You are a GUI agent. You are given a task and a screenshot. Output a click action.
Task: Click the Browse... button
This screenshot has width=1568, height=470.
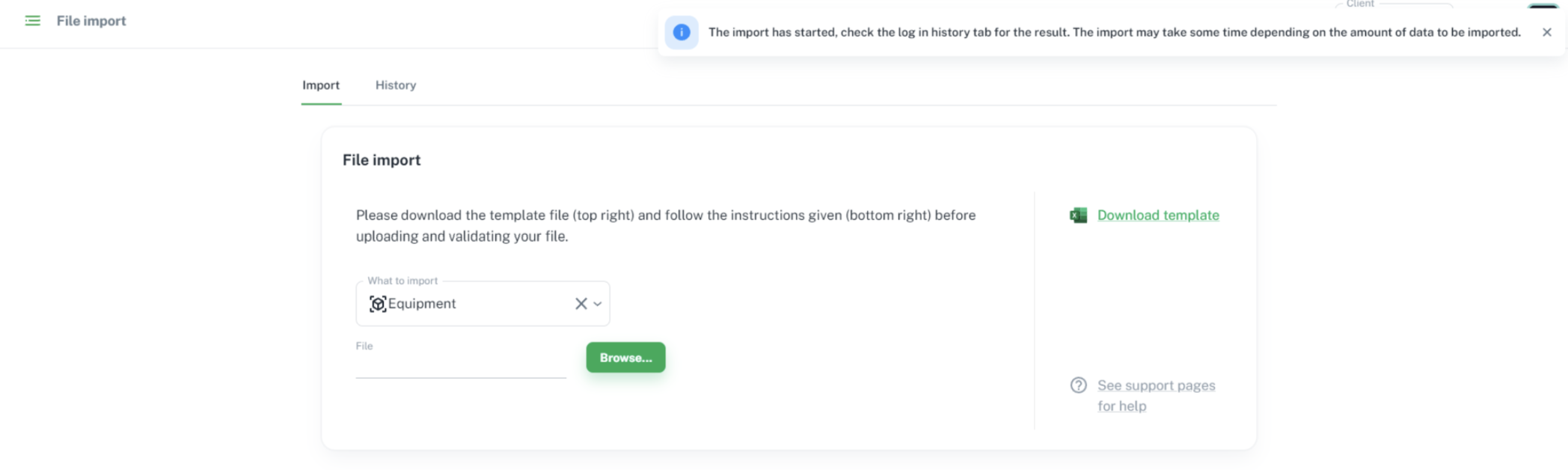click(625, 358)
